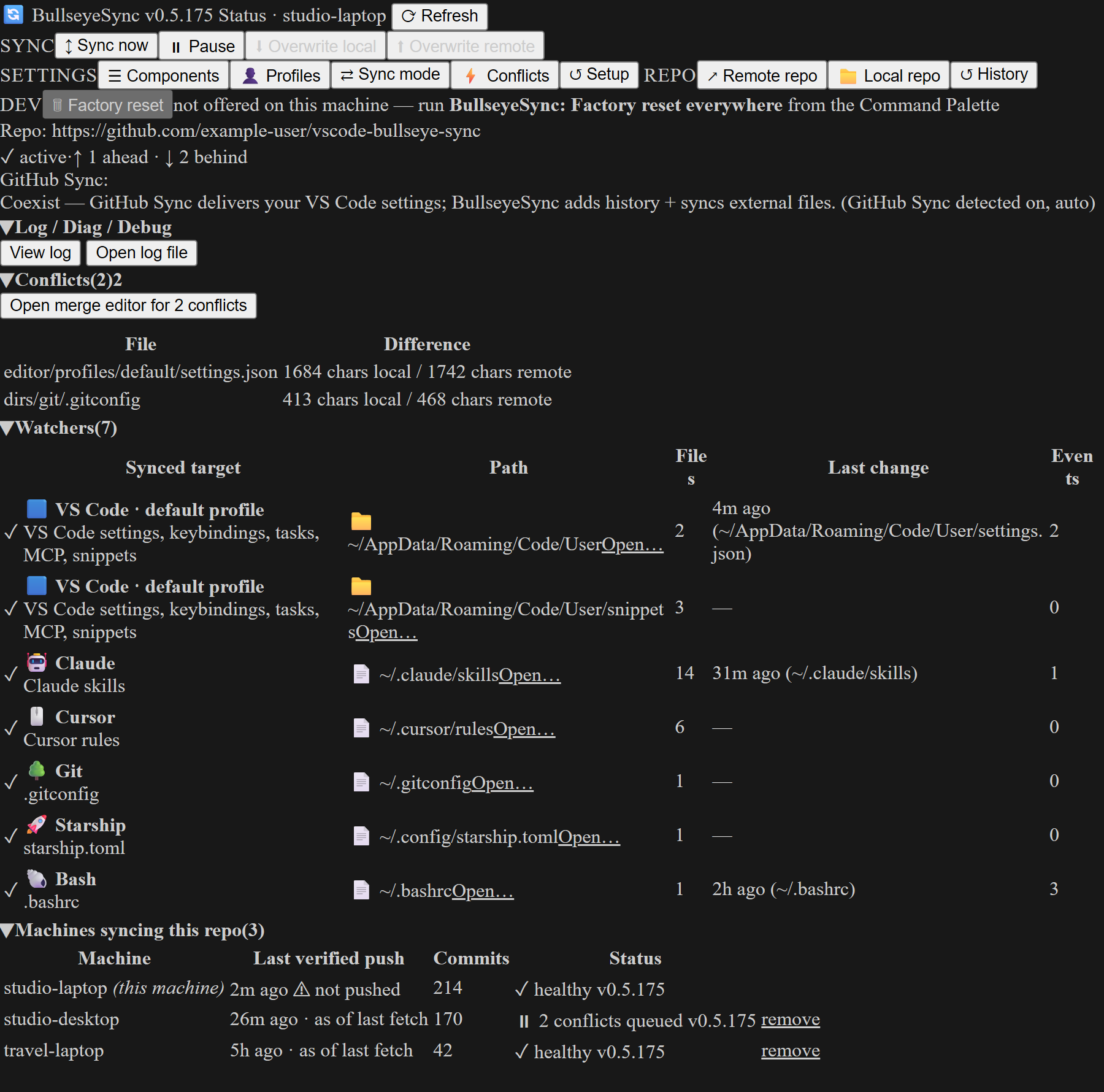Click Open log file
This screenshot has width=1104, height=1092.
tap(142, 253)
